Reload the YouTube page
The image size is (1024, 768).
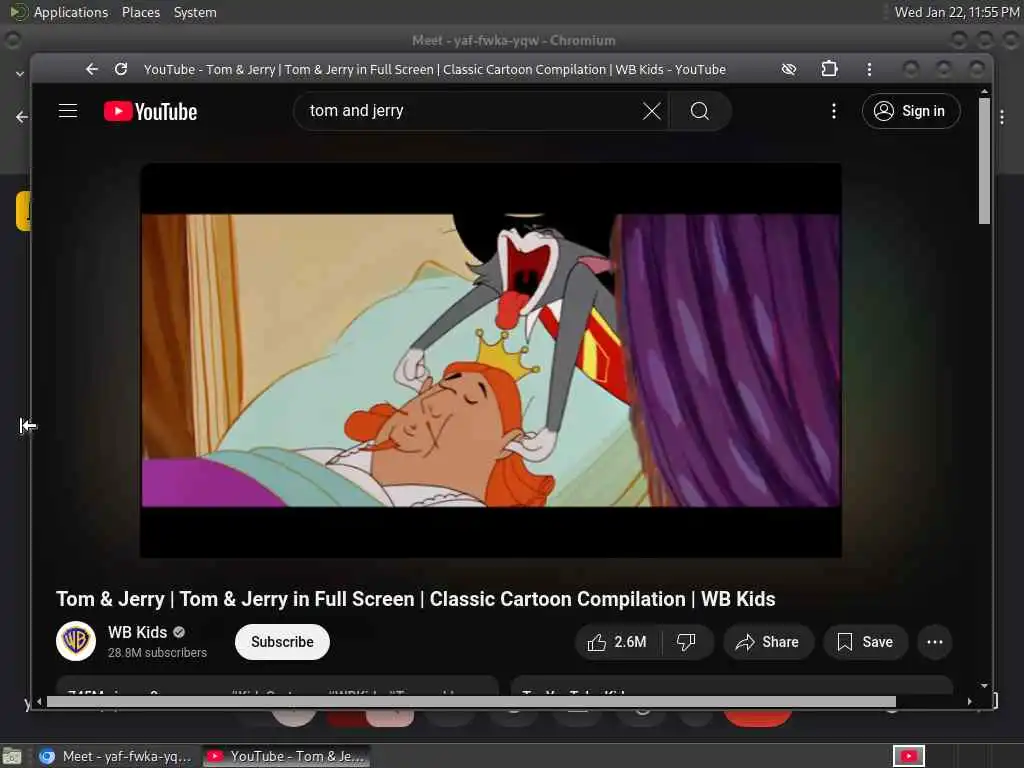(x=121, y=69)
